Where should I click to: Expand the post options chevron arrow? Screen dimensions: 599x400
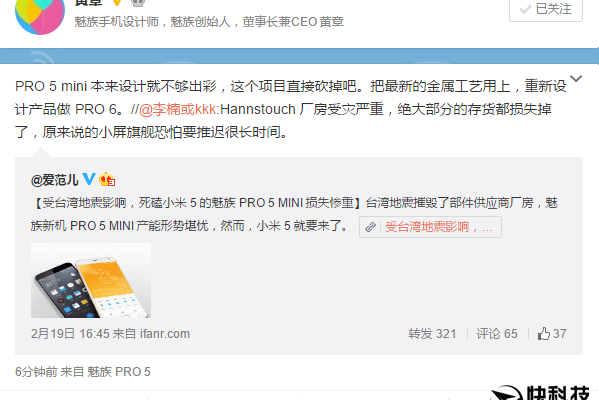(576, 78)
